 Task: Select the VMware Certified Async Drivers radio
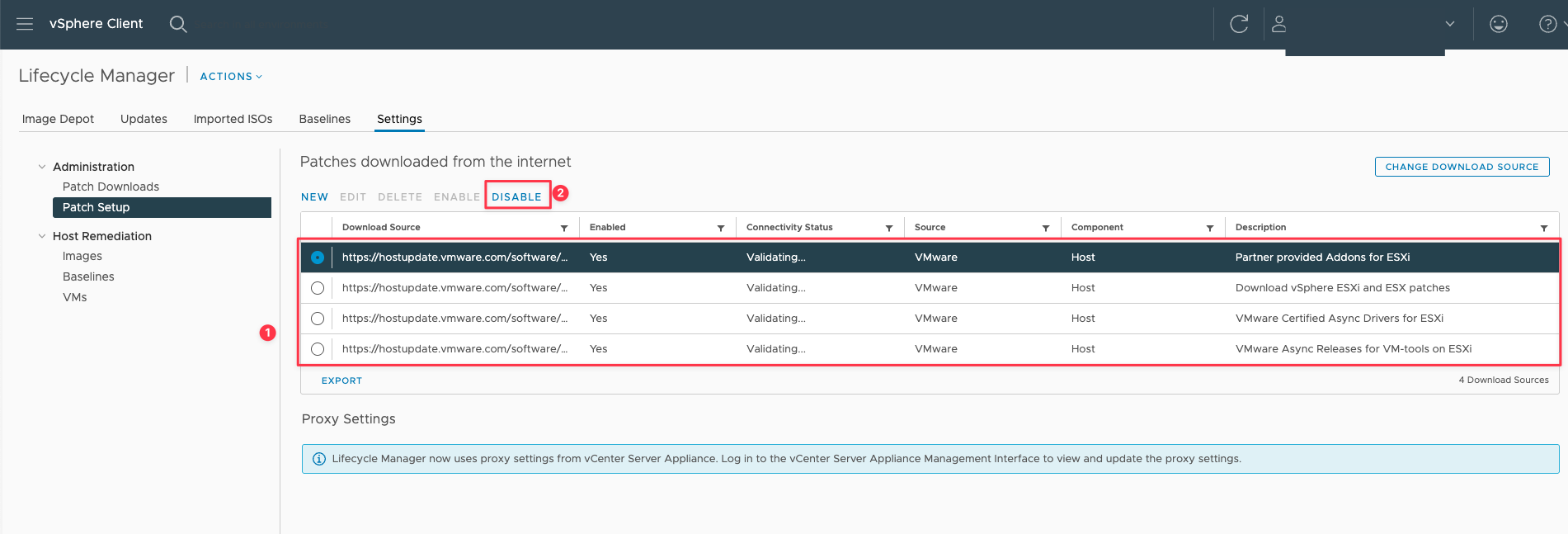(x=318, y=319)
